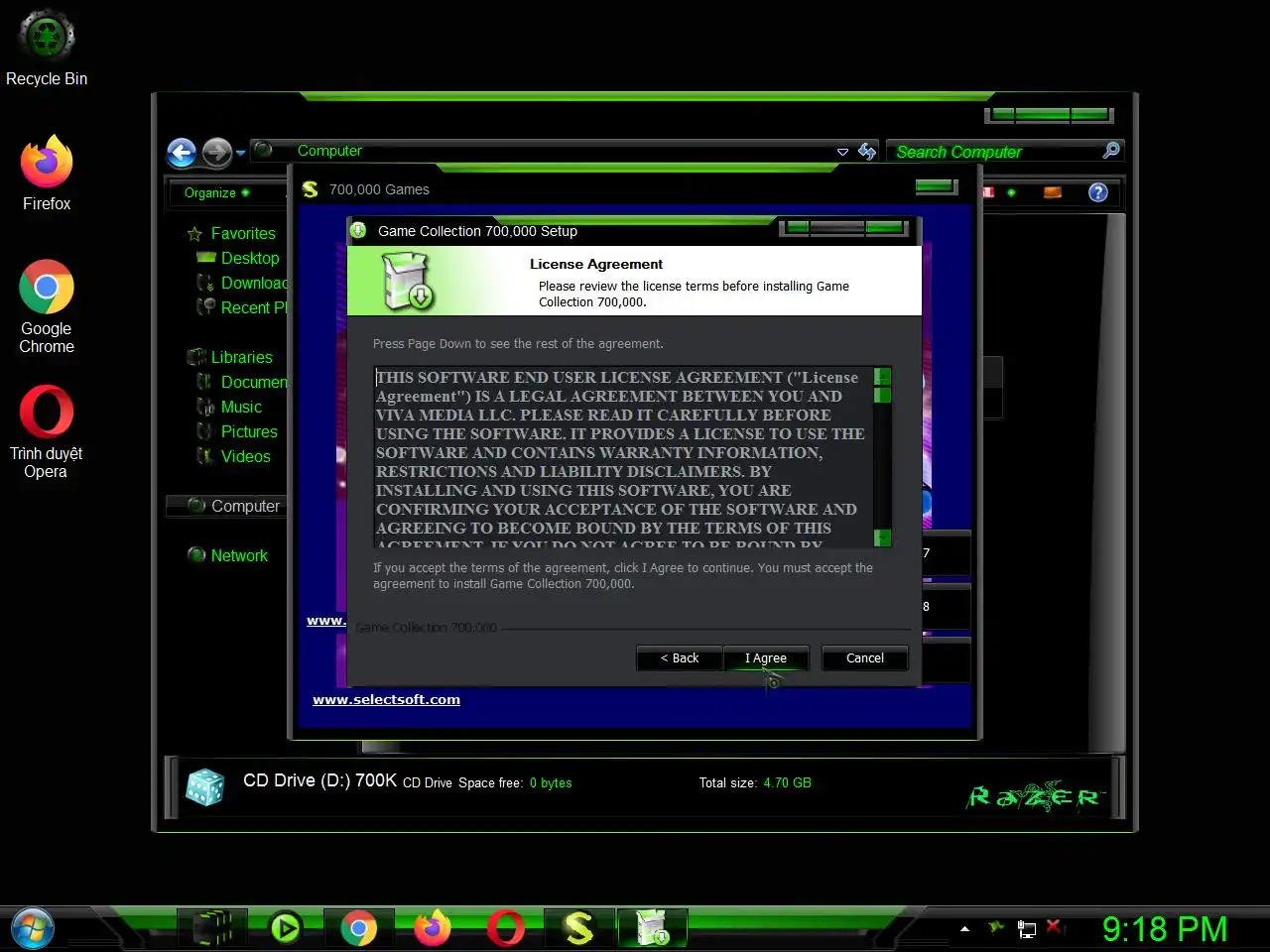Open the Organize menu

tap(216, 192)
